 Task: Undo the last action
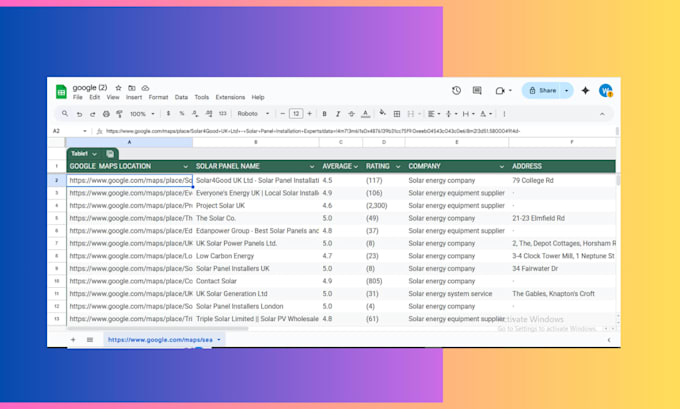79,114
